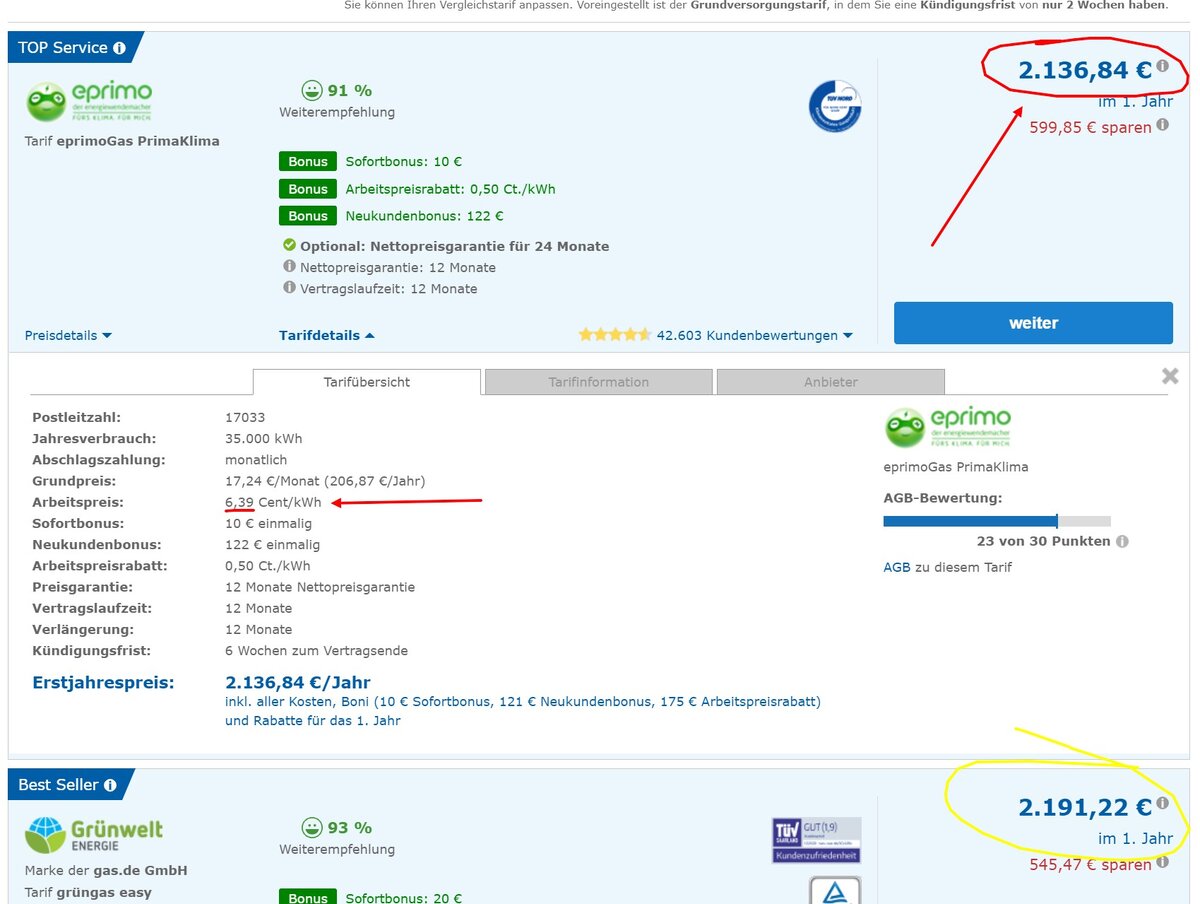Open the Anbieter tab
Screen dimensions: 1200x904
[x=831, y=382]
